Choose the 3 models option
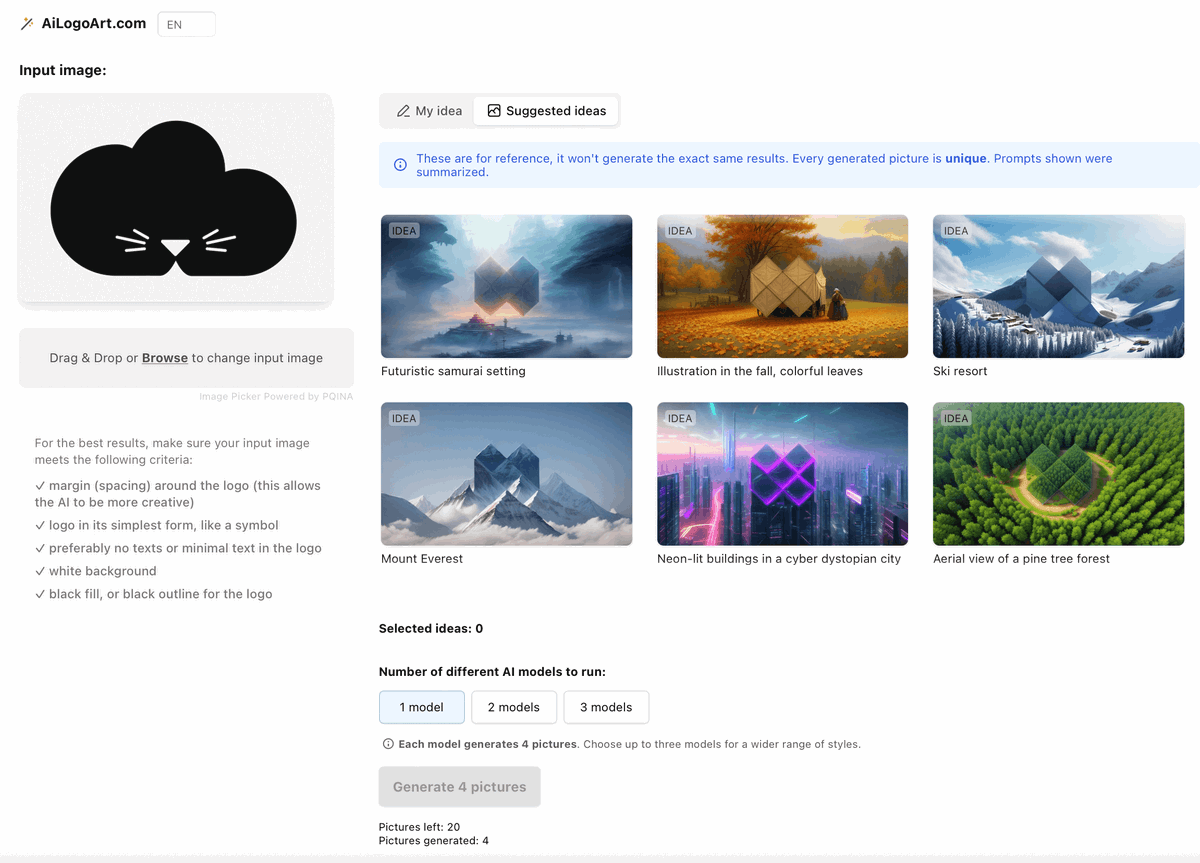Screen dimensions: 1200x863 (x=606, y=707)
